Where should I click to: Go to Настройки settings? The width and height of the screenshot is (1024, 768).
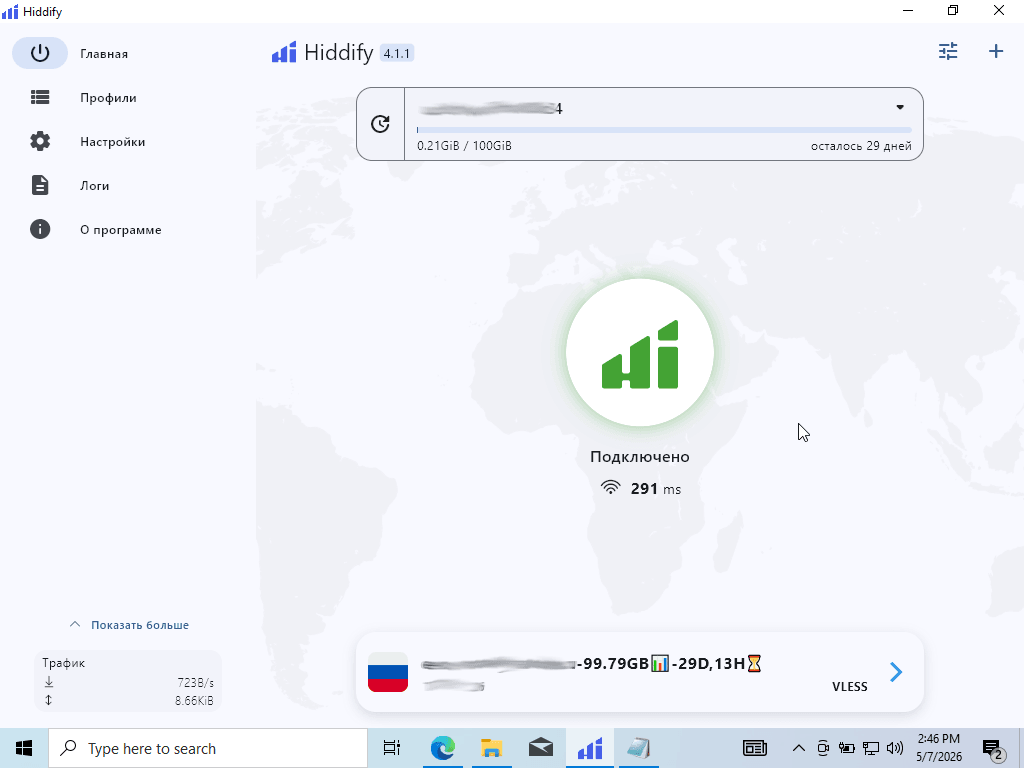(x=112, y=141)
